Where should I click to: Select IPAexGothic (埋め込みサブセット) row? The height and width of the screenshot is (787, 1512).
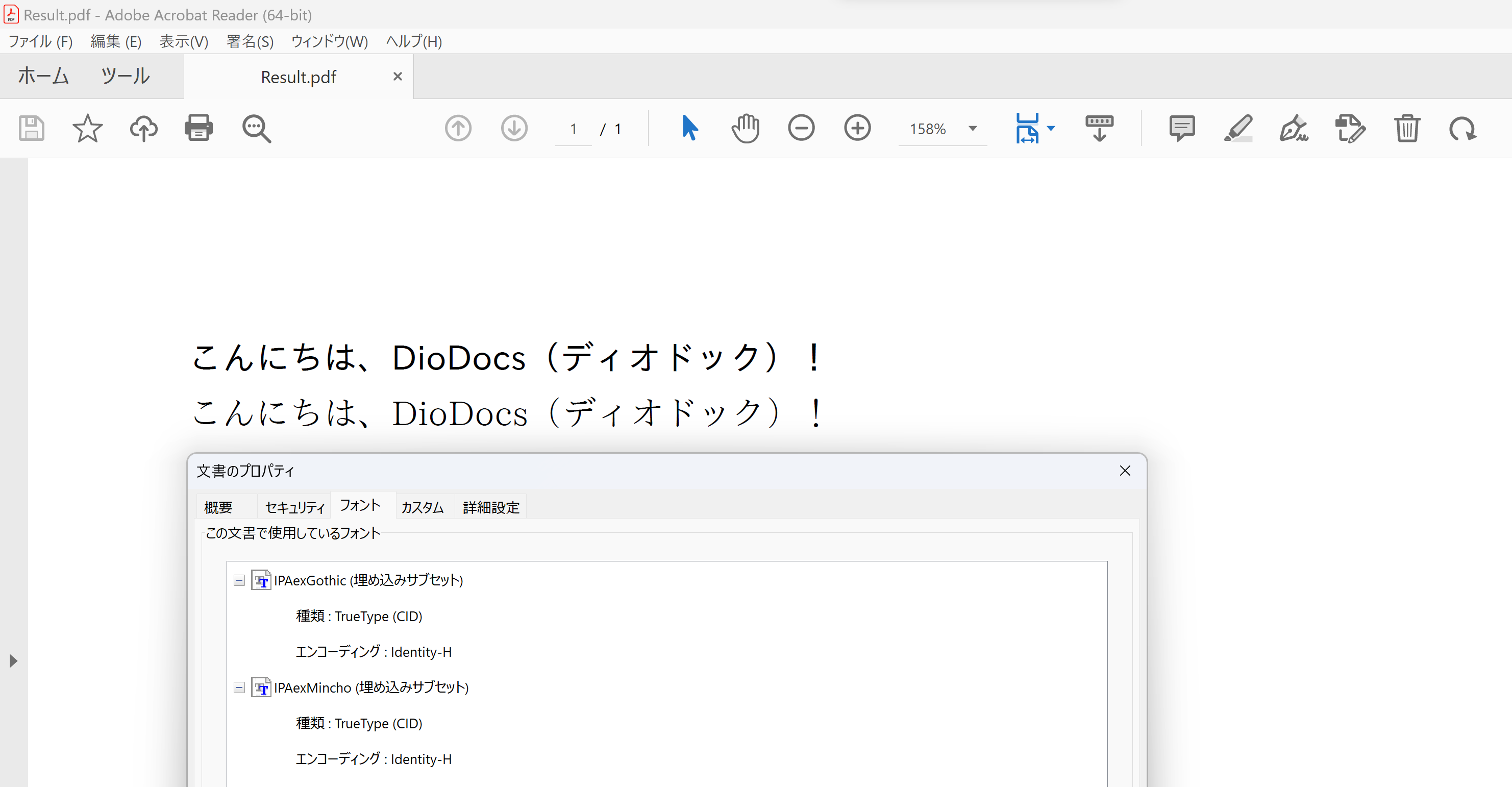(x=368, y=580)
